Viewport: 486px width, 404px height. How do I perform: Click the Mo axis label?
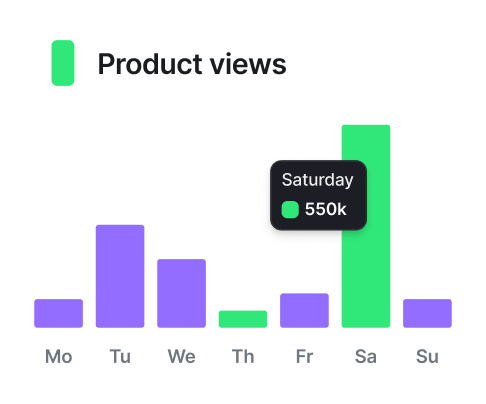[x=59, y=356]
